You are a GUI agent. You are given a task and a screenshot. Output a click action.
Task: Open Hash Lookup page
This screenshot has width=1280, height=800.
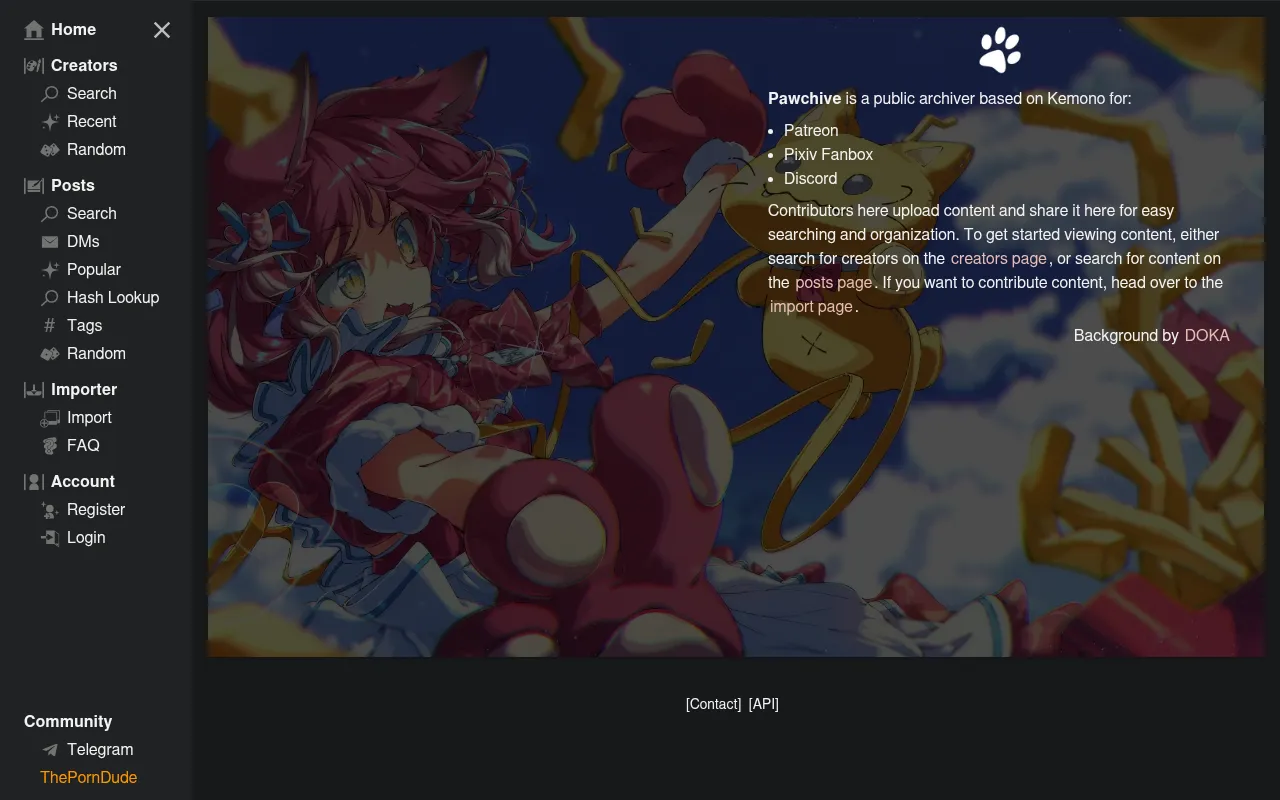point(113,298)
